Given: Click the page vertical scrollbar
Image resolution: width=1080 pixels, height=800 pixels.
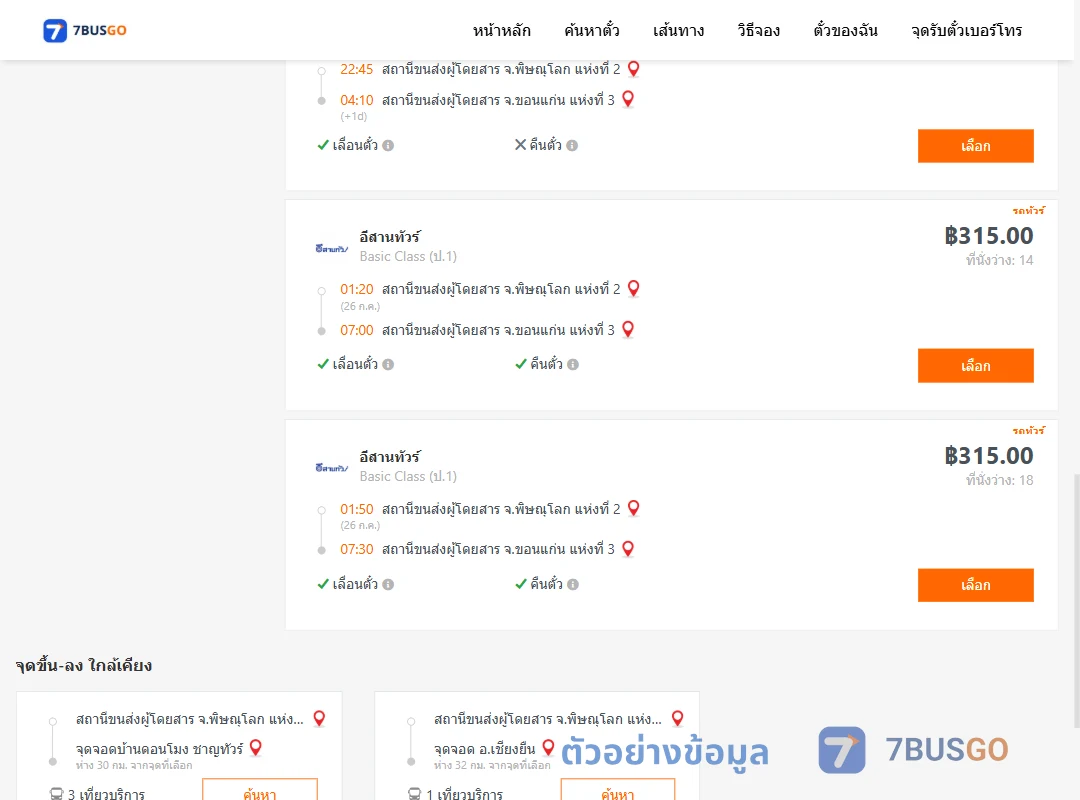Looking at the screenshot, I should (x=1076, y=599).
